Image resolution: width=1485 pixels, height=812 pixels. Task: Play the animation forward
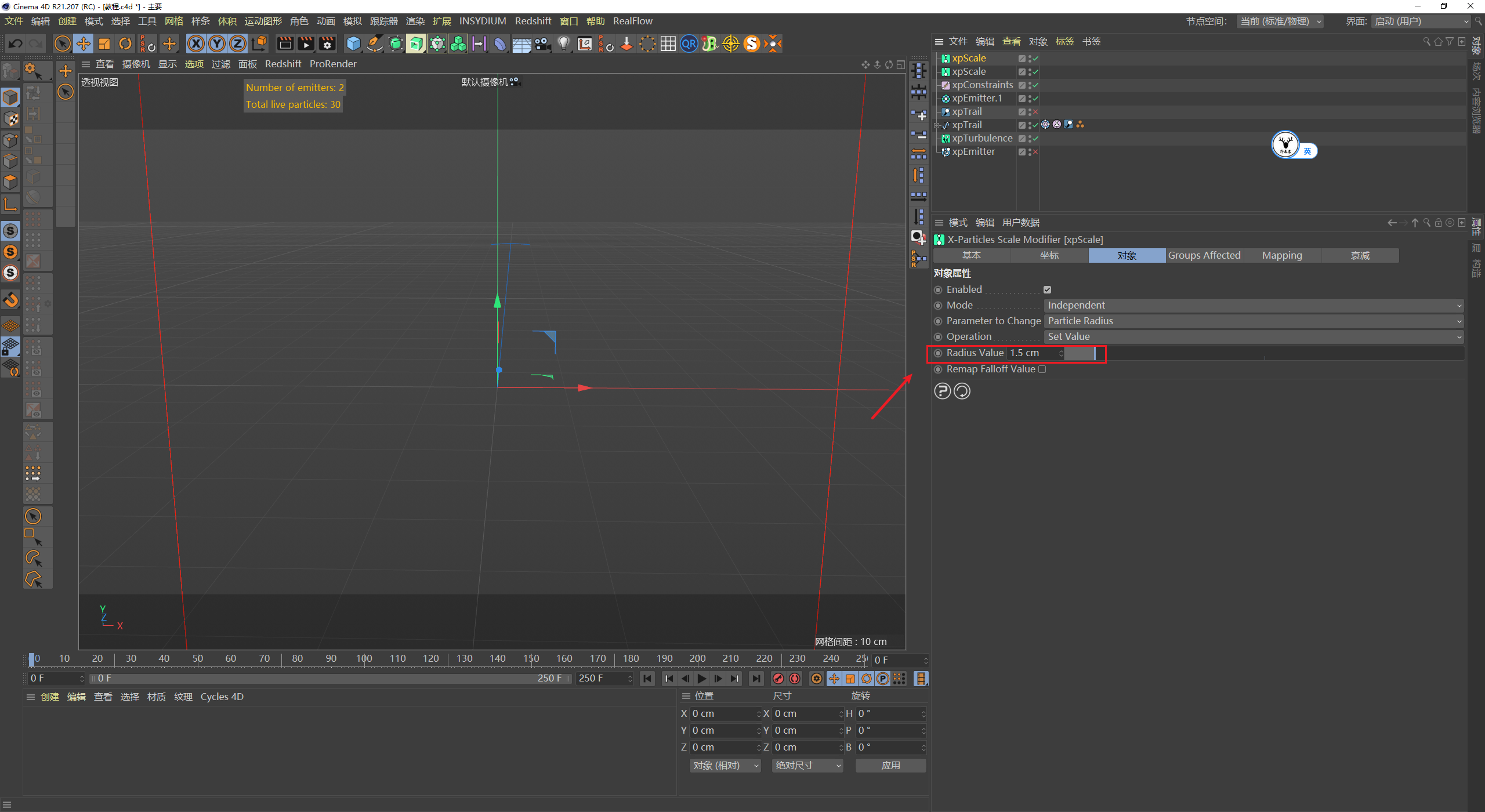[x=702, y=679]
